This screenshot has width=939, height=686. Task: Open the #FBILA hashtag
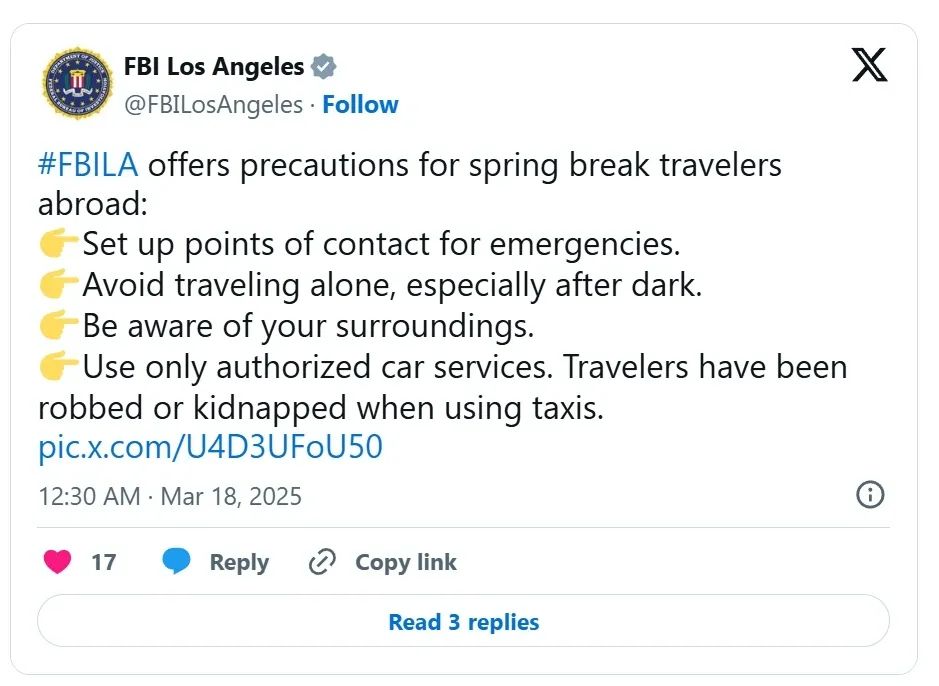coord(88,165)
